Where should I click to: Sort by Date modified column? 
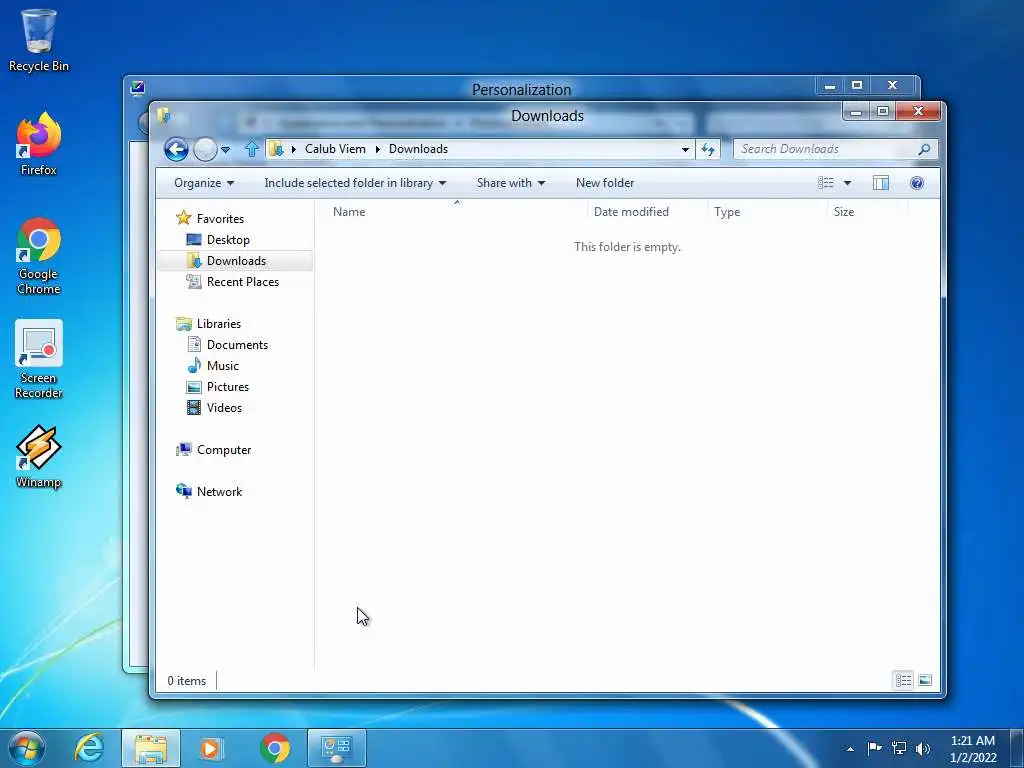(x=631, y=212)
